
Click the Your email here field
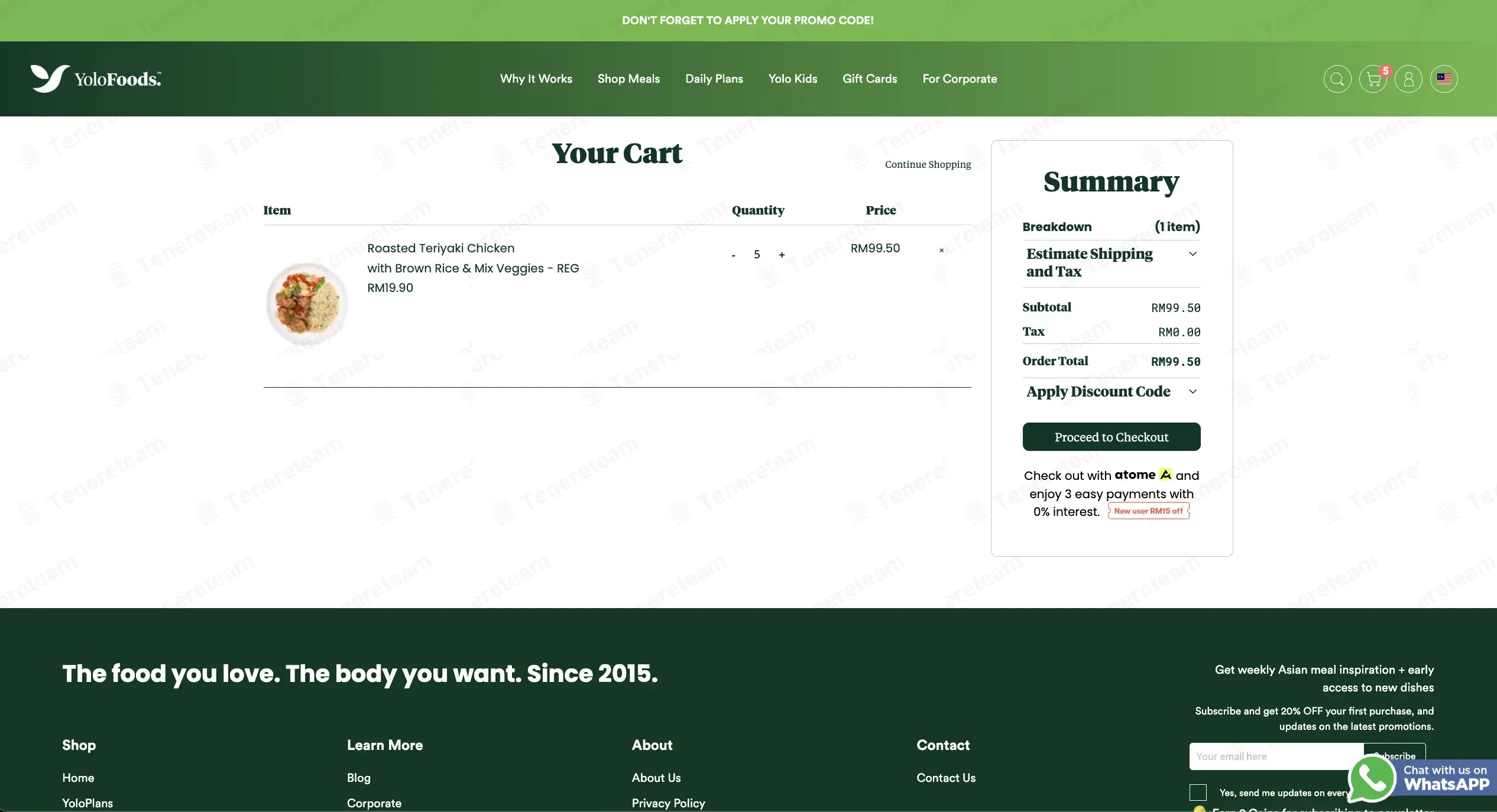point(1276,756)
